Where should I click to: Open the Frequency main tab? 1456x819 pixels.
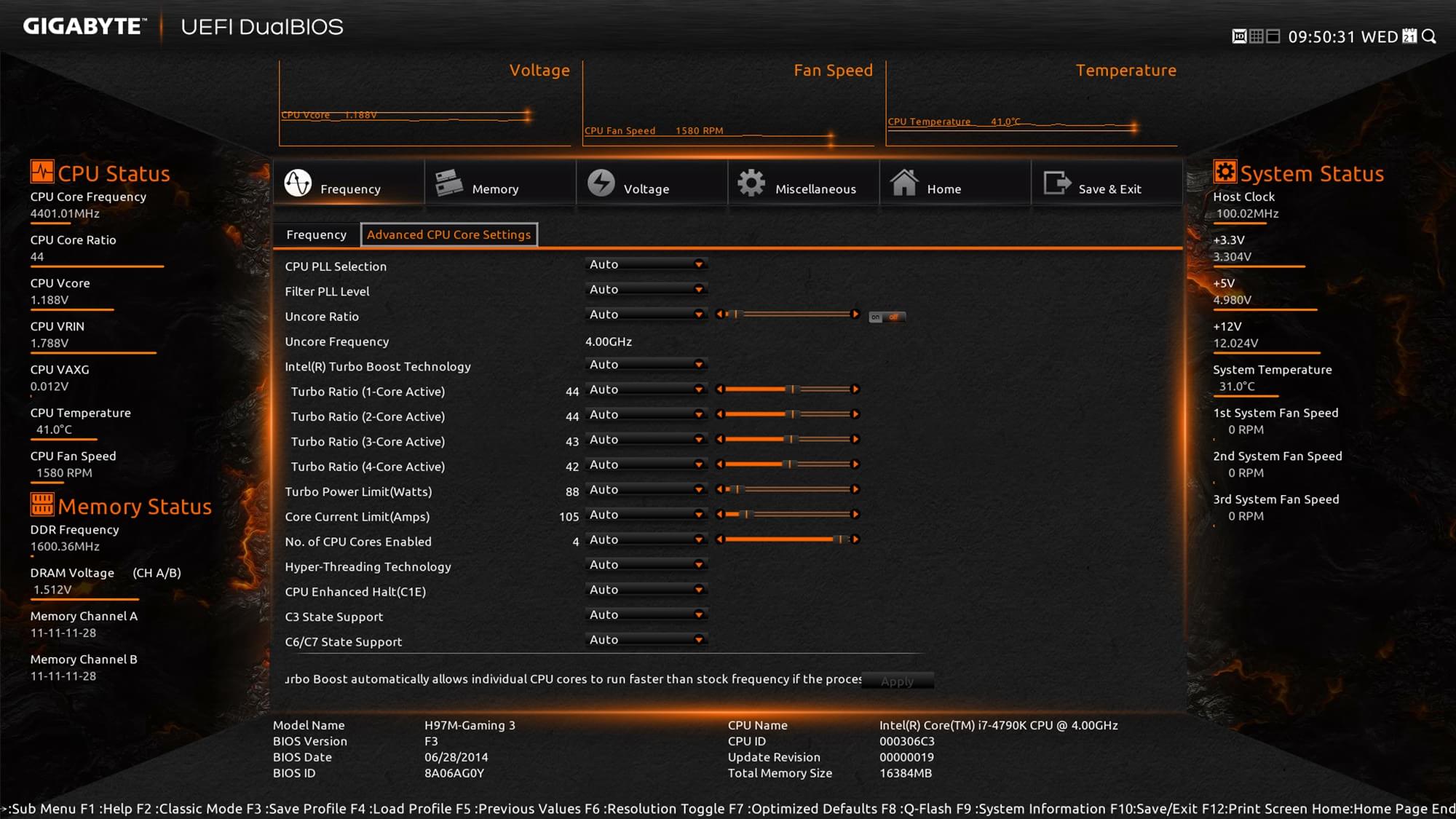(x=349, y=183)
